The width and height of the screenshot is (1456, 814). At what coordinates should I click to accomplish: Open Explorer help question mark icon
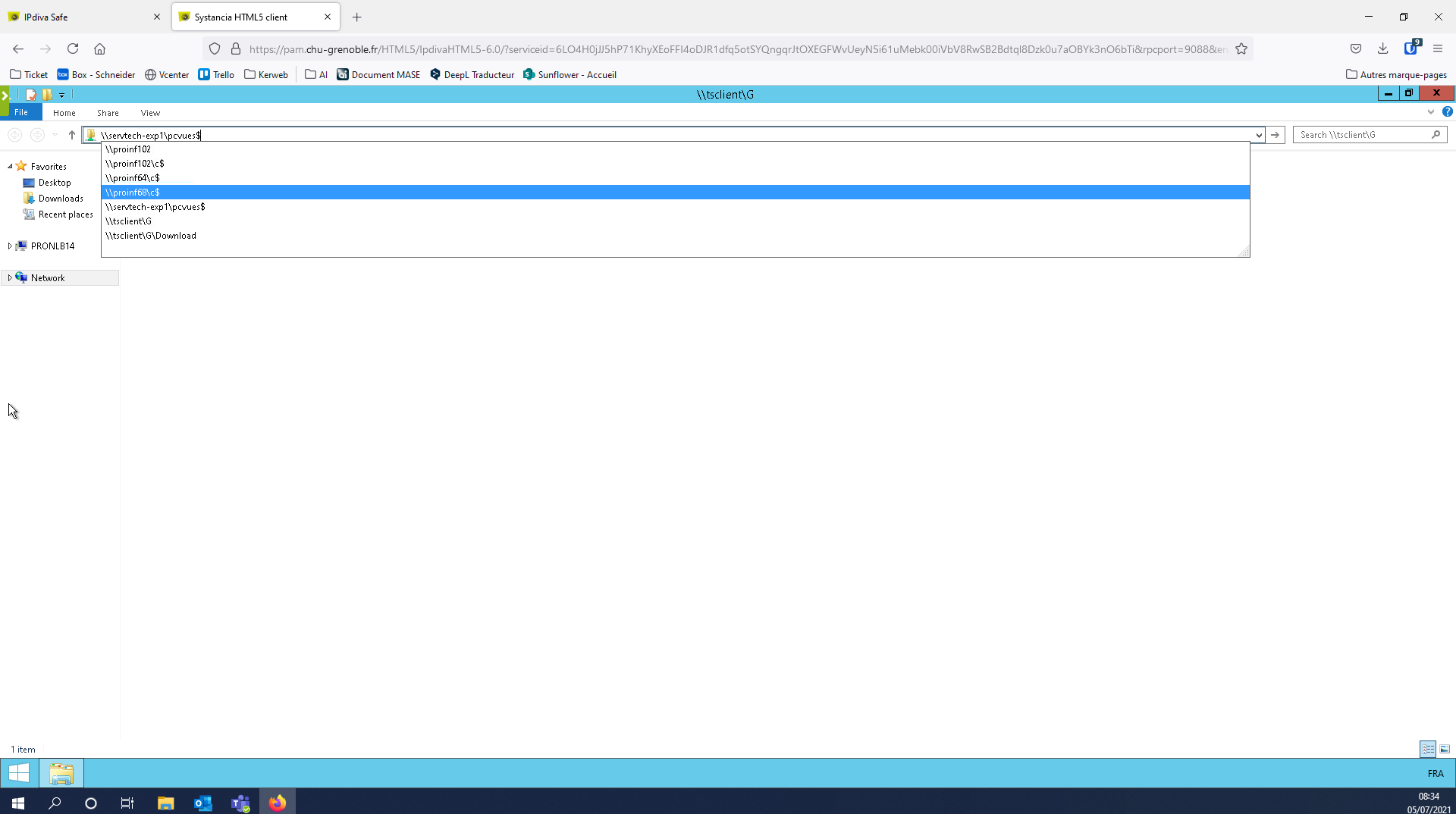tap(1447, 112)
